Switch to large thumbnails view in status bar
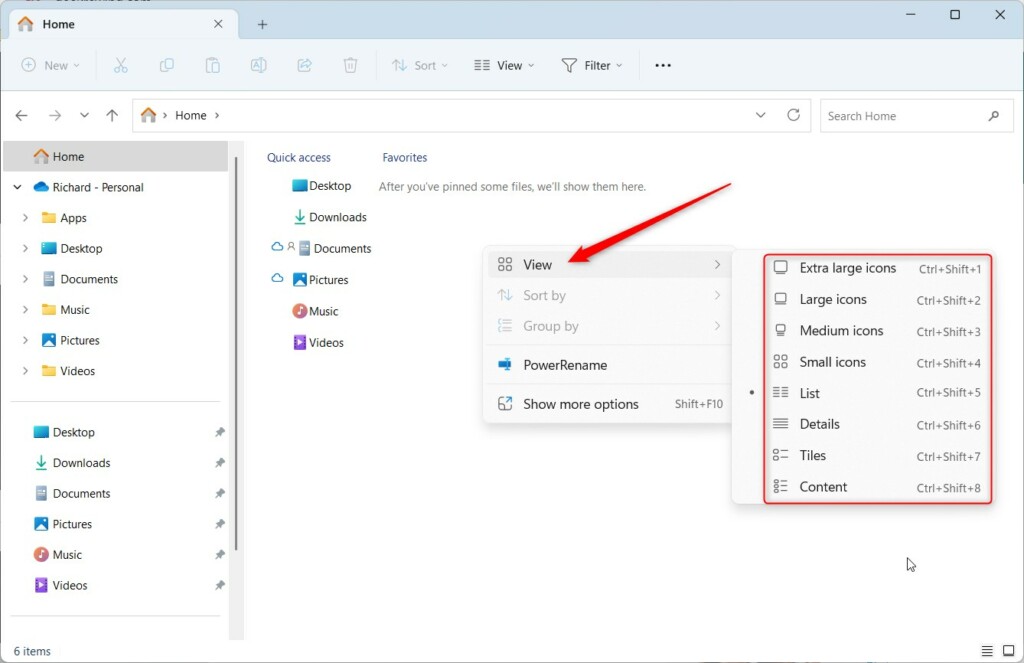The image size is (1024, 663). pos(1008,651)
